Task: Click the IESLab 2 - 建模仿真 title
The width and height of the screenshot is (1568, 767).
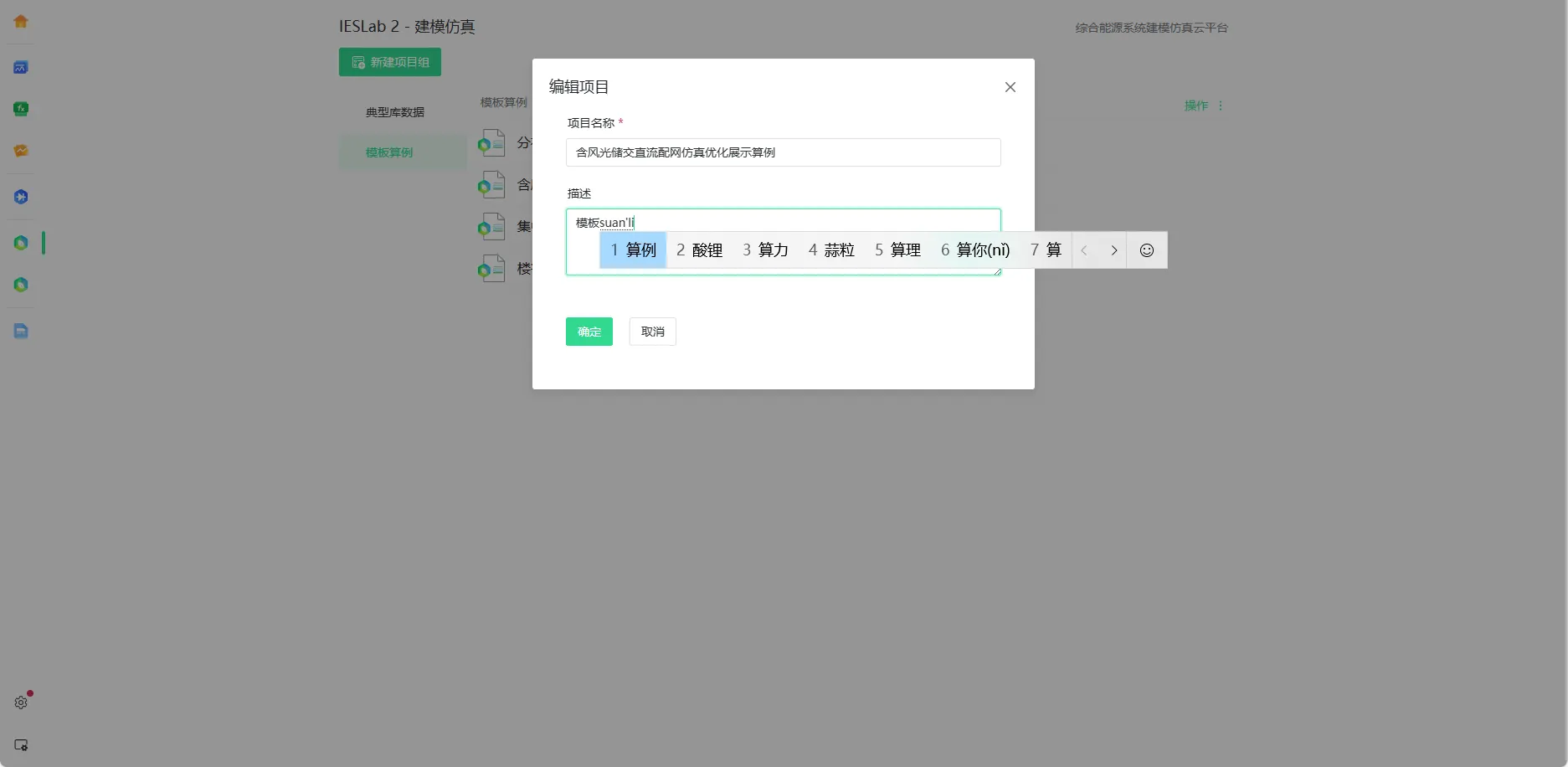Action: [x=407, y=27]
